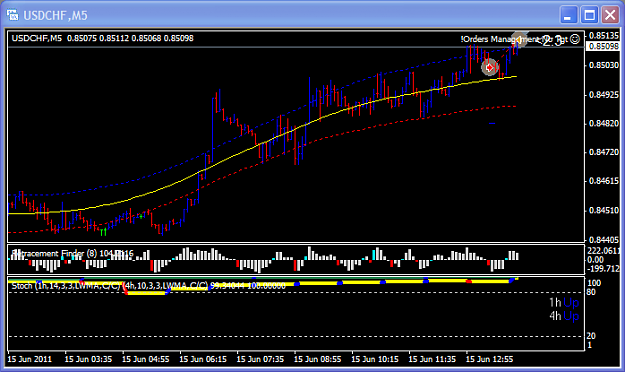Click the stochastic 100 level label
The height and width of the screenshot is (372, 625).
pyautogui.click(x=594, y=283)
